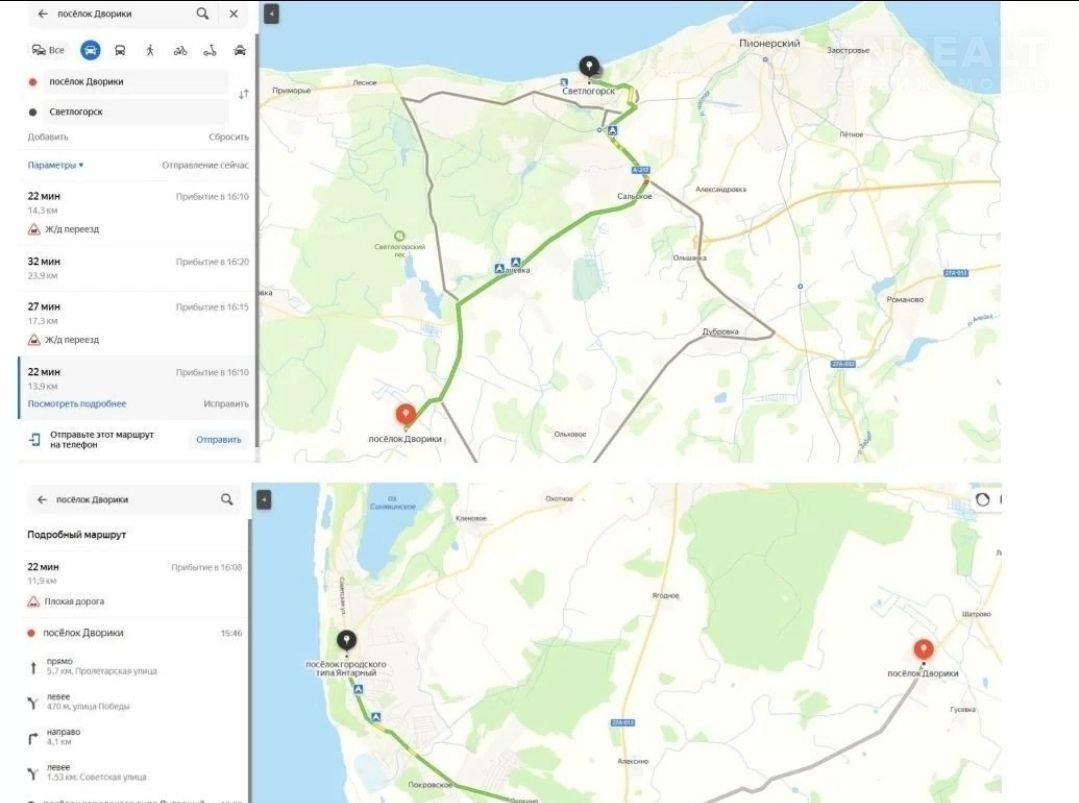Collapse the bottom detailed route panel

coord(264,499)
